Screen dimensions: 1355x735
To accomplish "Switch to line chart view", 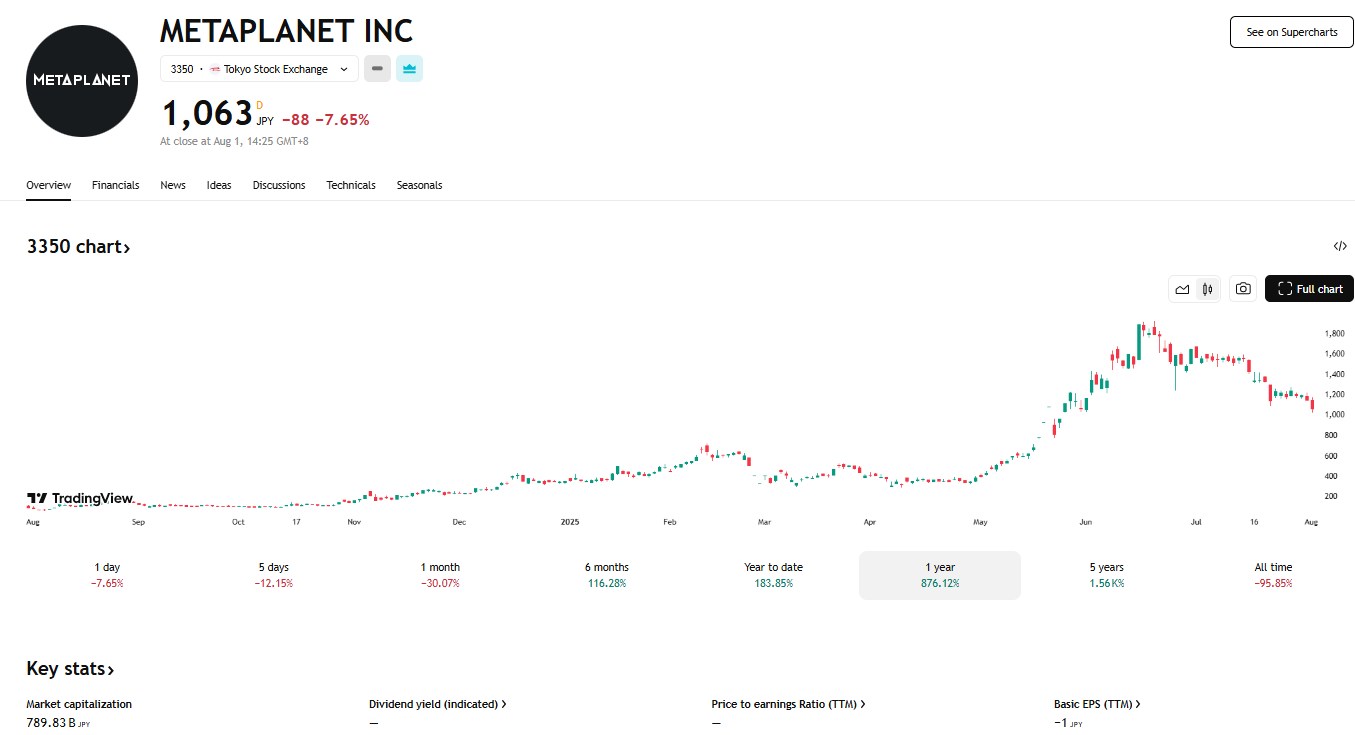I will 1182,288.
